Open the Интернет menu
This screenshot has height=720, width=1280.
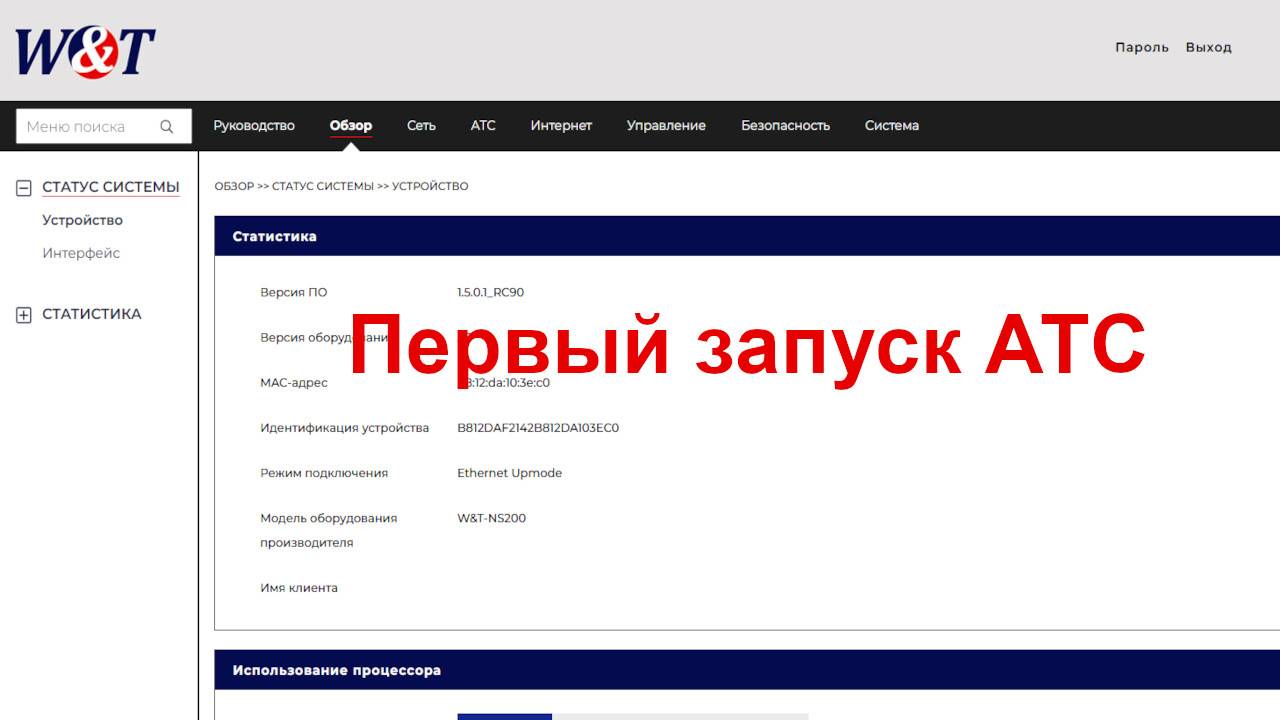(561, 126)
